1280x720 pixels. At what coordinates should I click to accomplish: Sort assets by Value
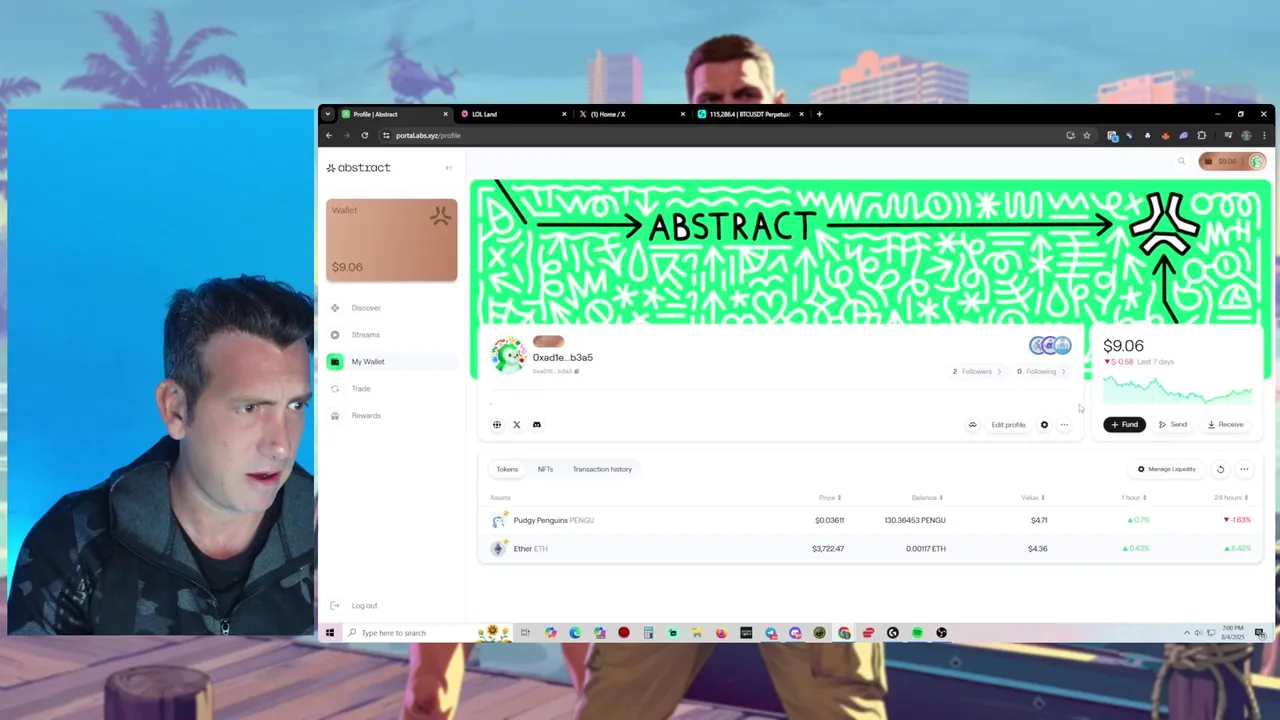(x=1032, y=498)
